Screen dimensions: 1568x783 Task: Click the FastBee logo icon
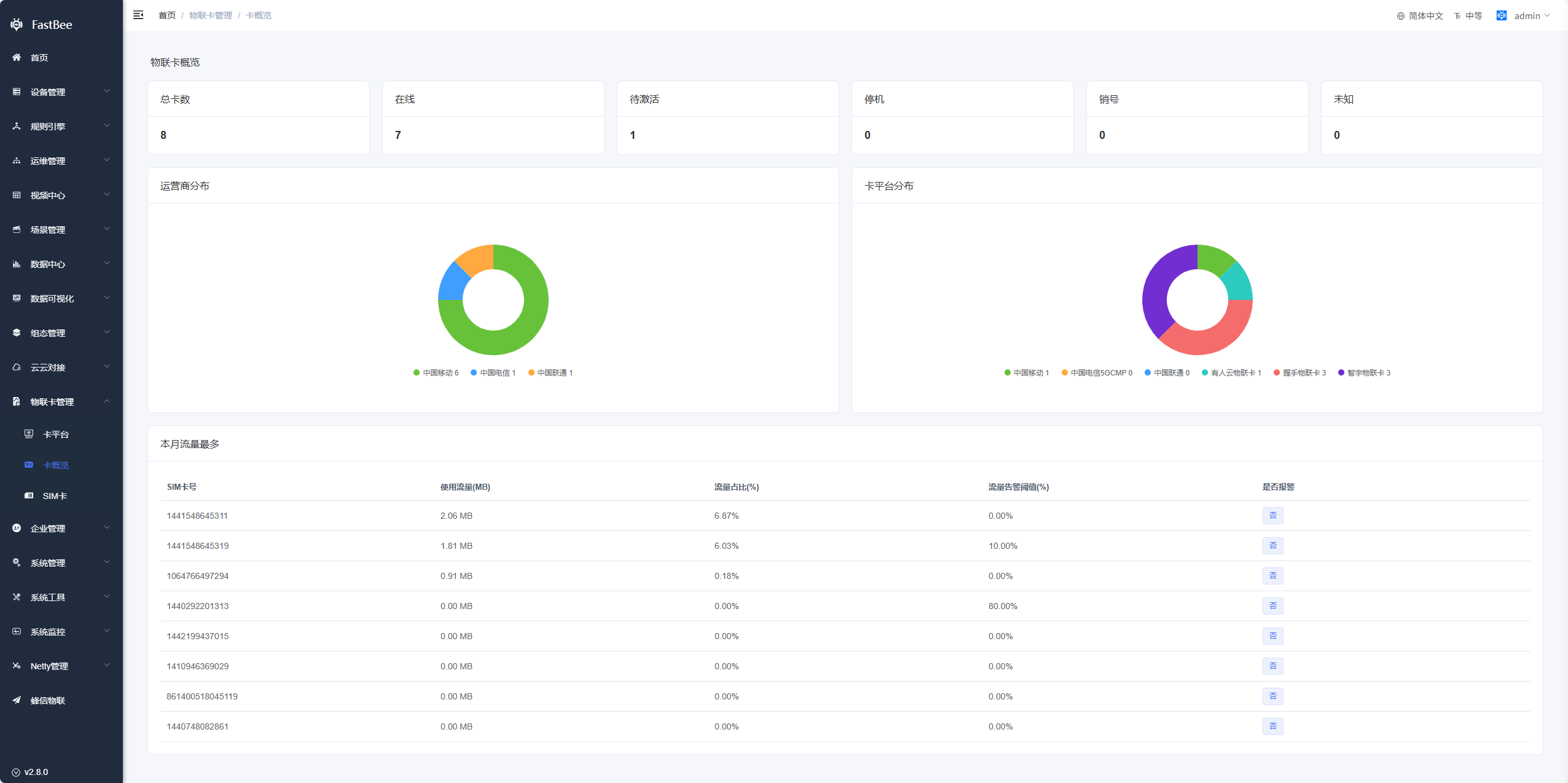tap(17, 25)
